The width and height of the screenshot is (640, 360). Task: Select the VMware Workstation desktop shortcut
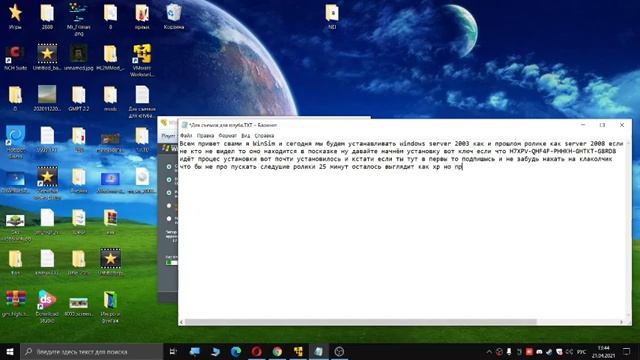[x=142, y=60]
